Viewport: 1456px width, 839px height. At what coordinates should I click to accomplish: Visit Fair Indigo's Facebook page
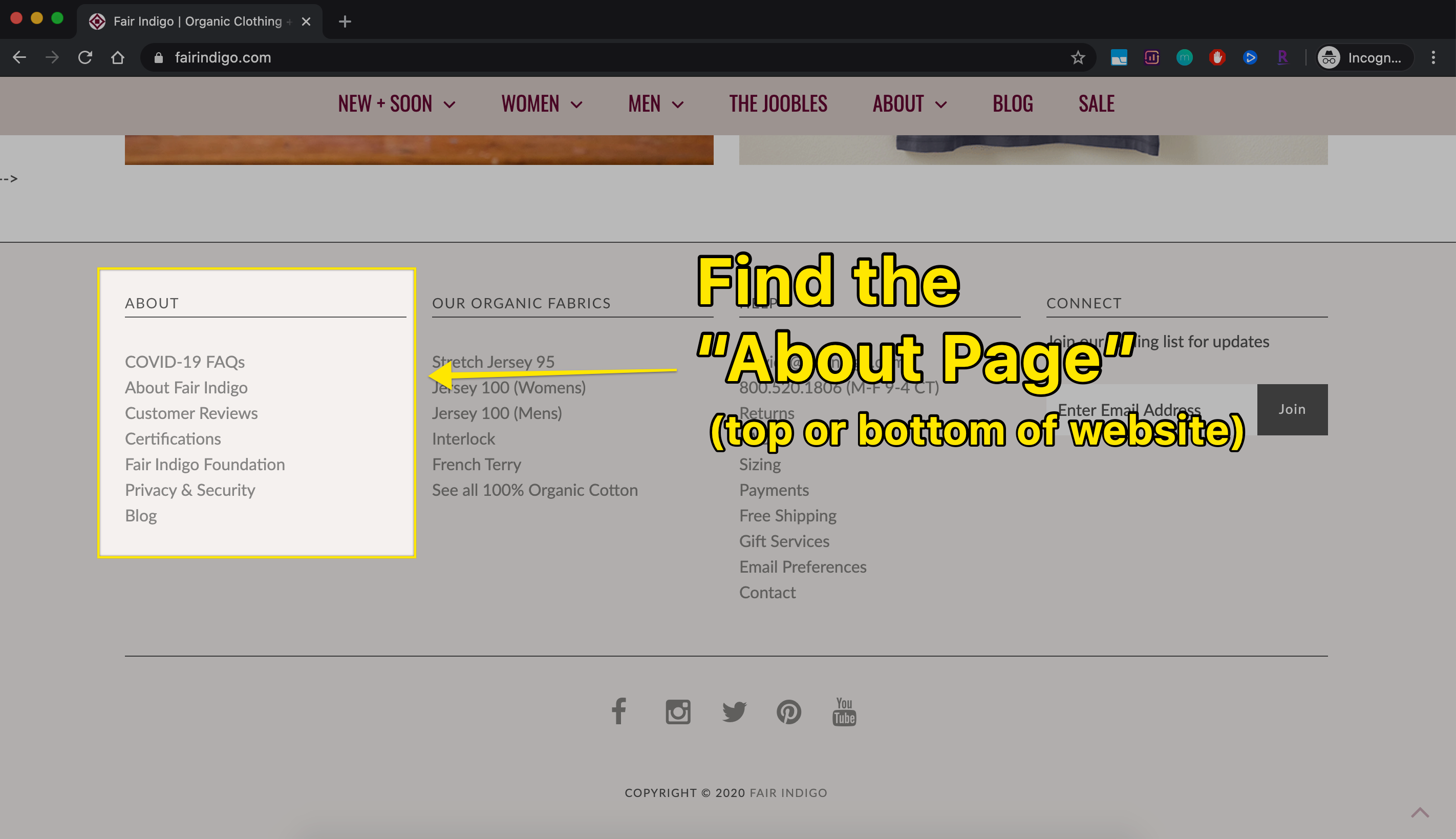618,711
